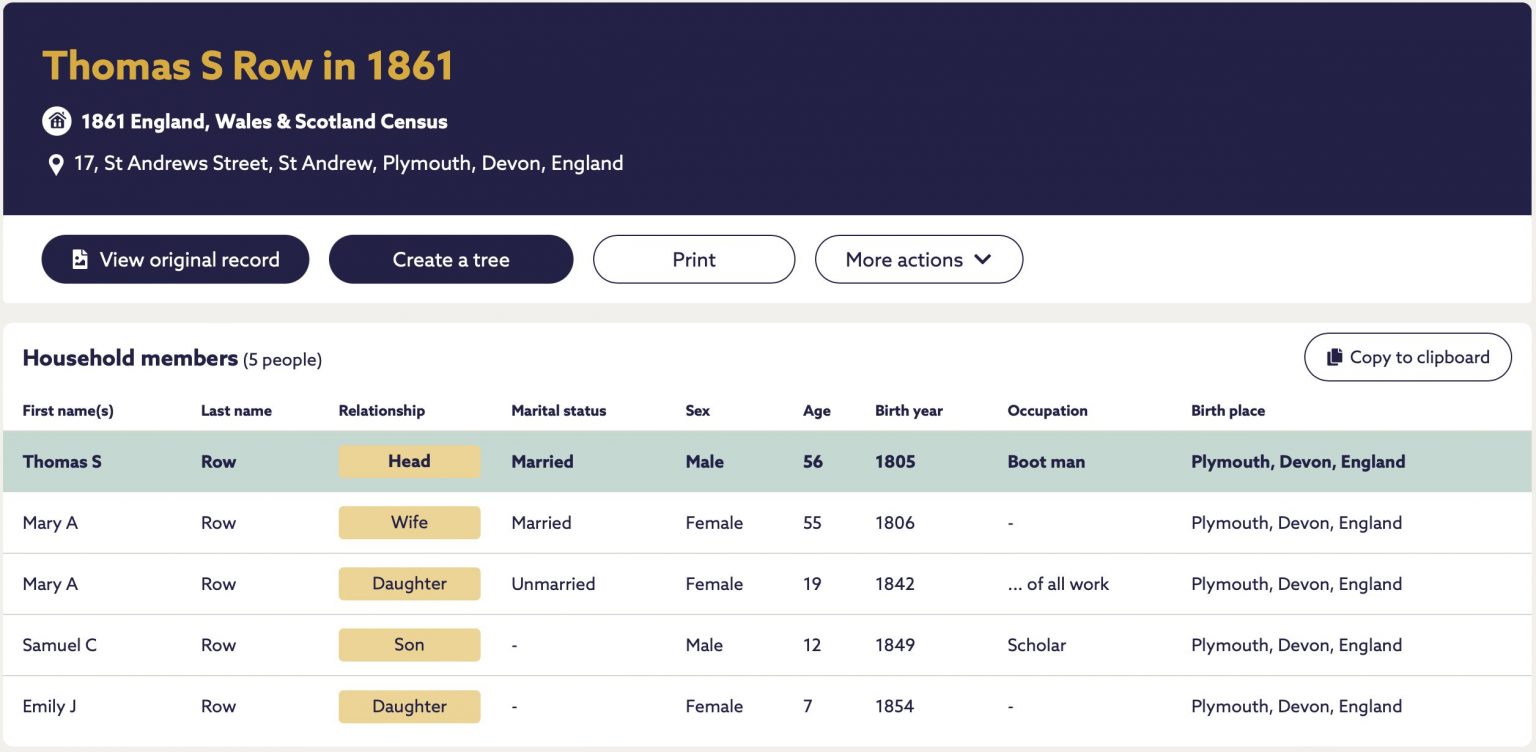Click the Birth year column header

pyautogui.click(x=909, y=411)
